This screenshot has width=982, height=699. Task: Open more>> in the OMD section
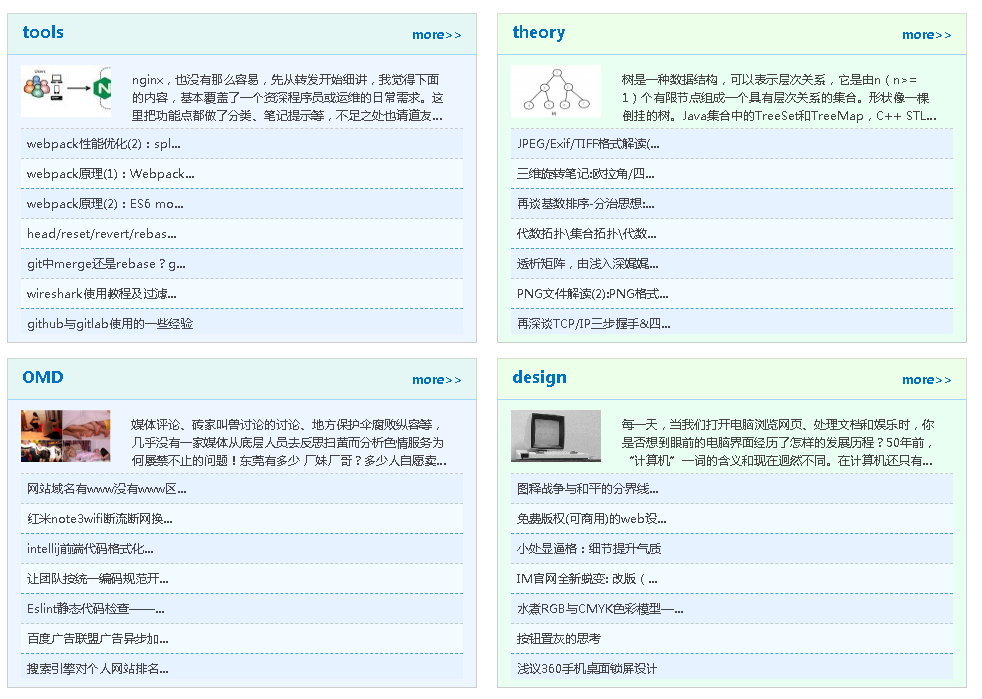pos(437,379)
